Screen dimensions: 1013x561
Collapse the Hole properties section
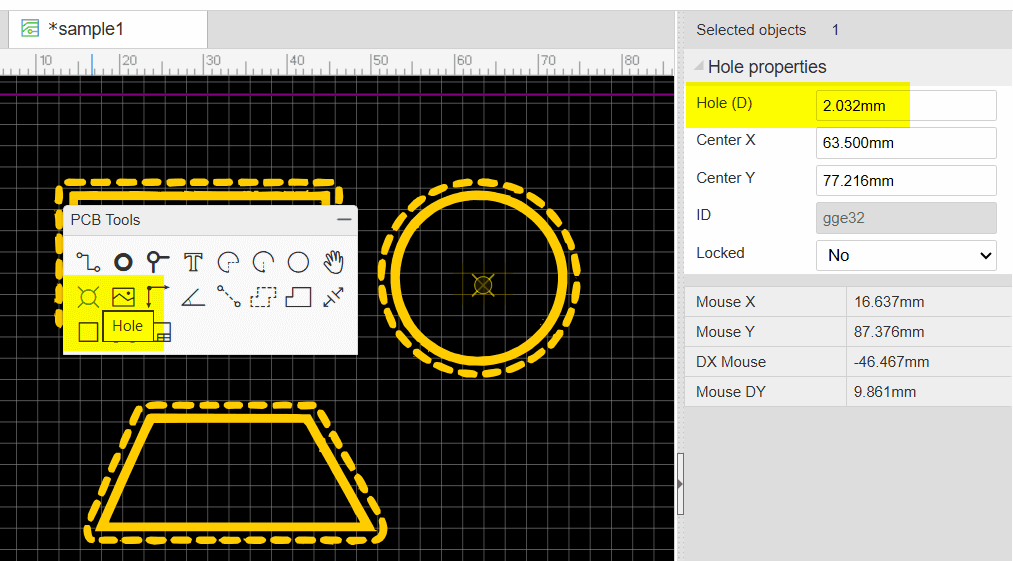pos(699,67)
